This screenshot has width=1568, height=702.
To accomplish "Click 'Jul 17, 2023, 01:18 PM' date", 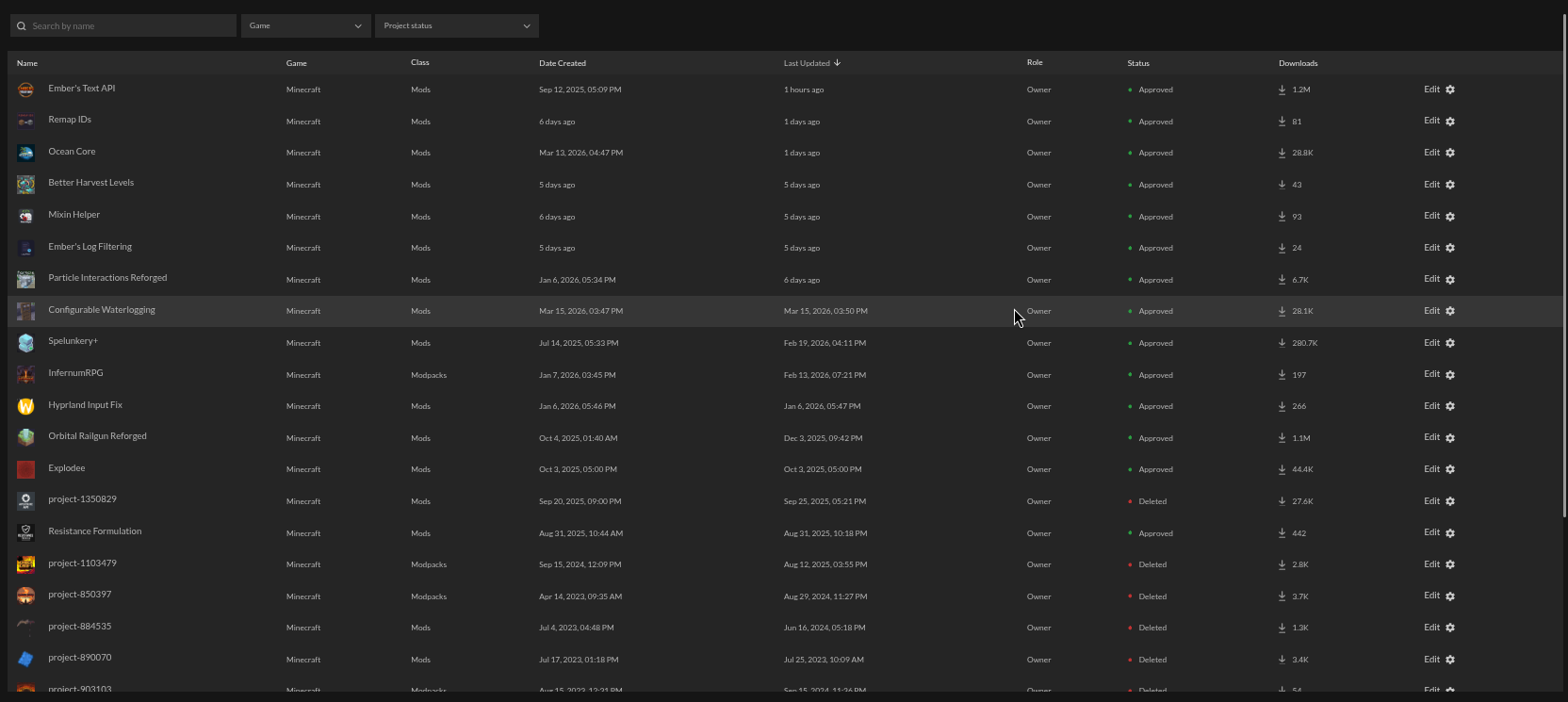I will pos(579,660).
